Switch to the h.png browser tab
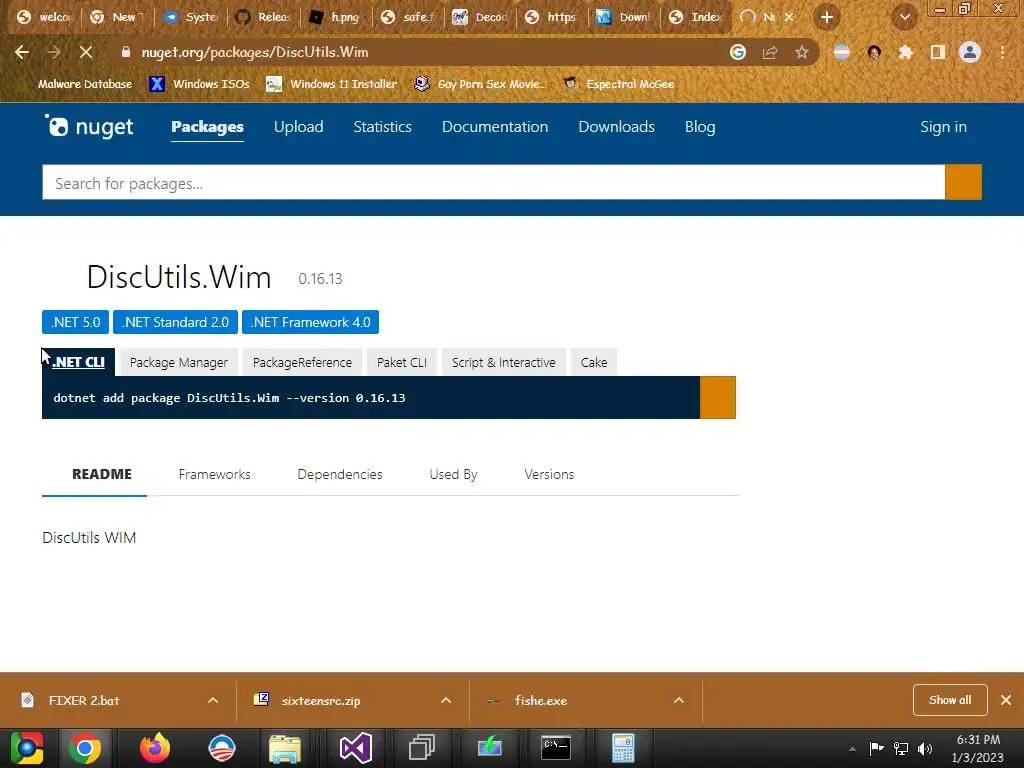Viewport: 1024px width, 768px height. [336, 18]
